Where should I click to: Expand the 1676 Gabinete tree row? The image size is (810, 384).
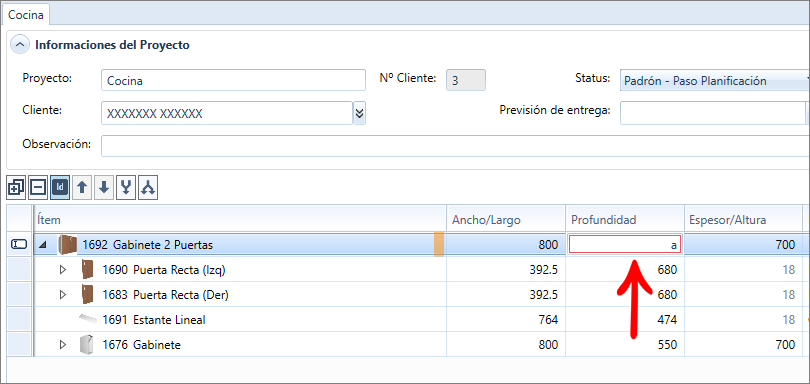(x=63, y=345)
